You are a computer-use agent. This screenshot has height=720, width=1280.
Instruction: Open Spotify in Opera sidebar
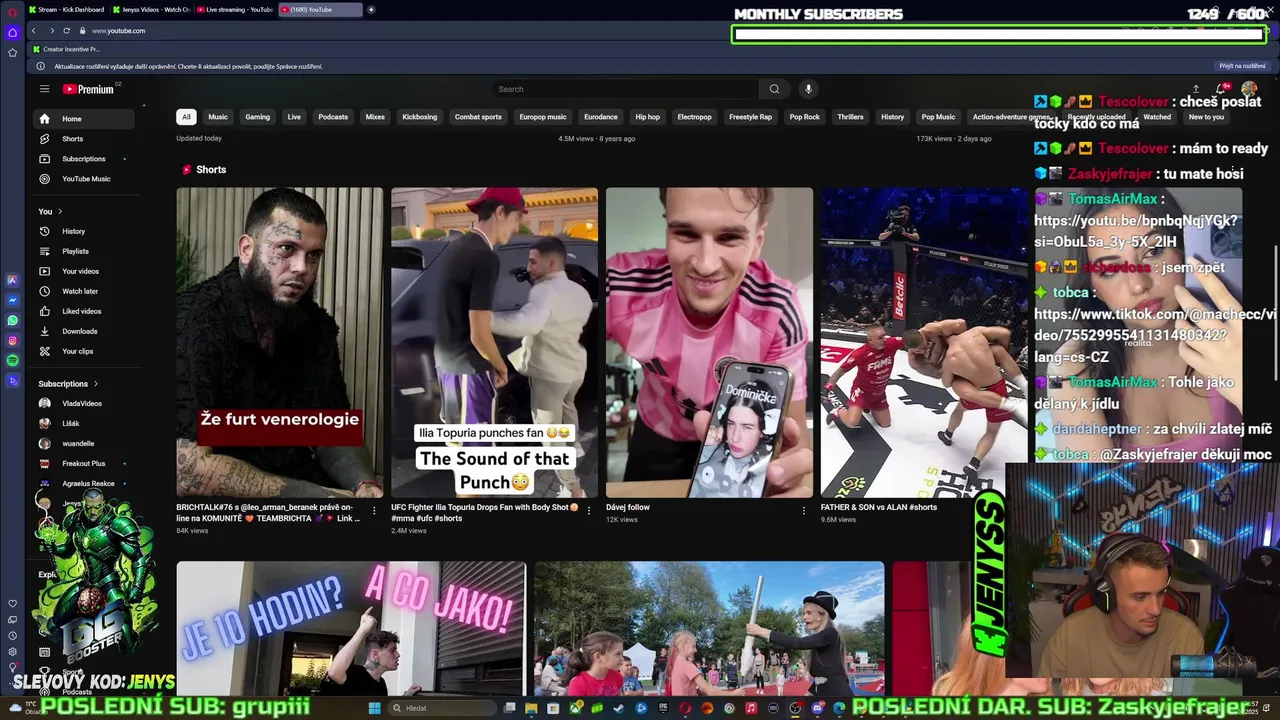[12, 360]
